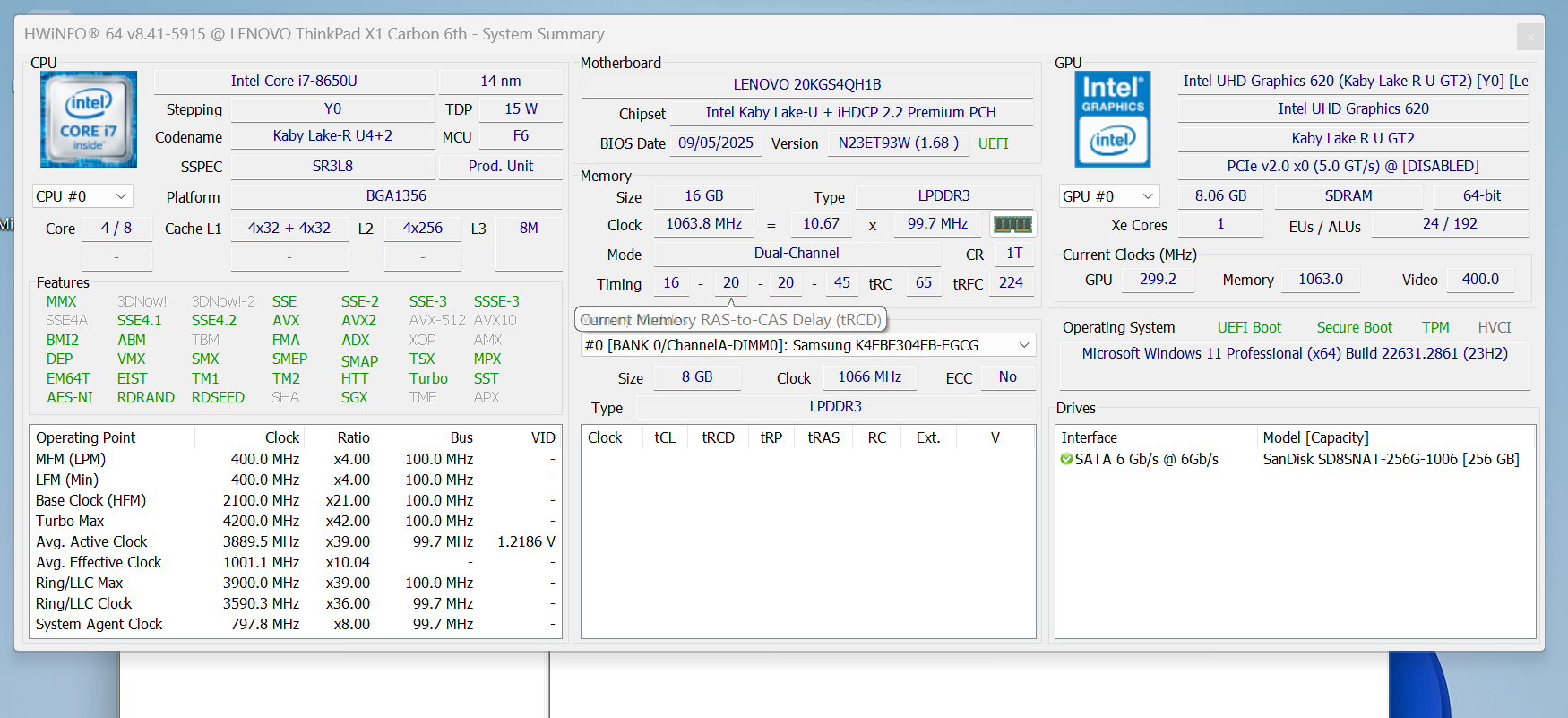Click the AVX2 feature flag

coord(358,320)
